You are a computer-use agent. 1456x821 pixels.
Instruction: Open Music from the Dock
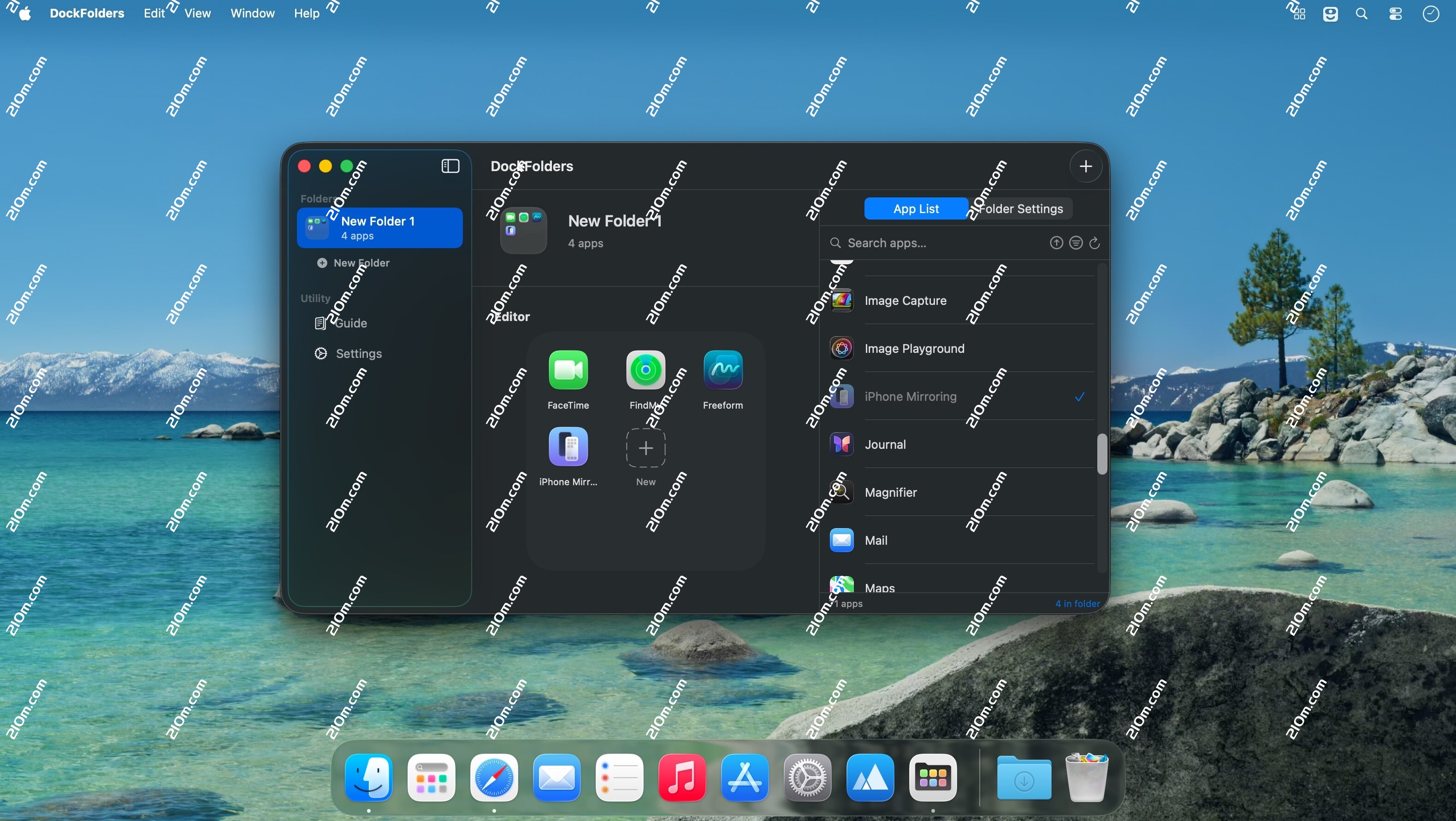tap(682, 778)
